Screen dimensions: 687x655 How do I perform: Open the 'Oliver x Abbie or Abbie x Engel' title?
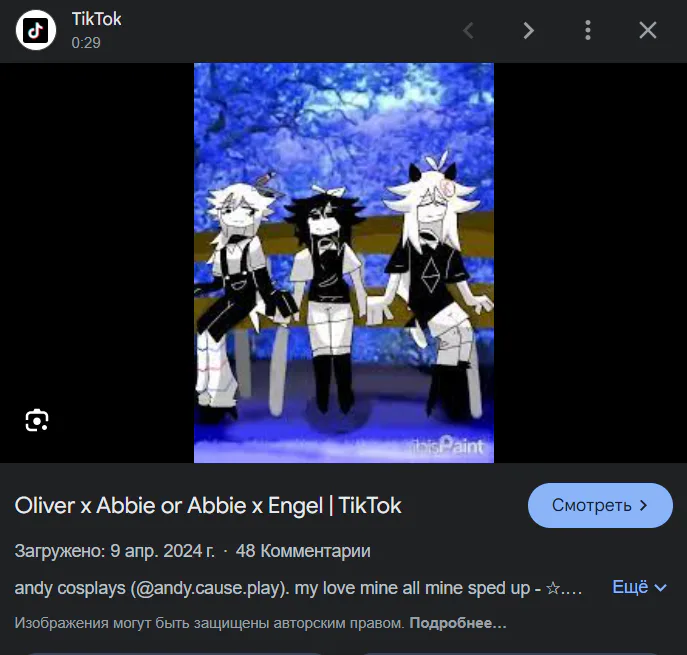point(208,505)
